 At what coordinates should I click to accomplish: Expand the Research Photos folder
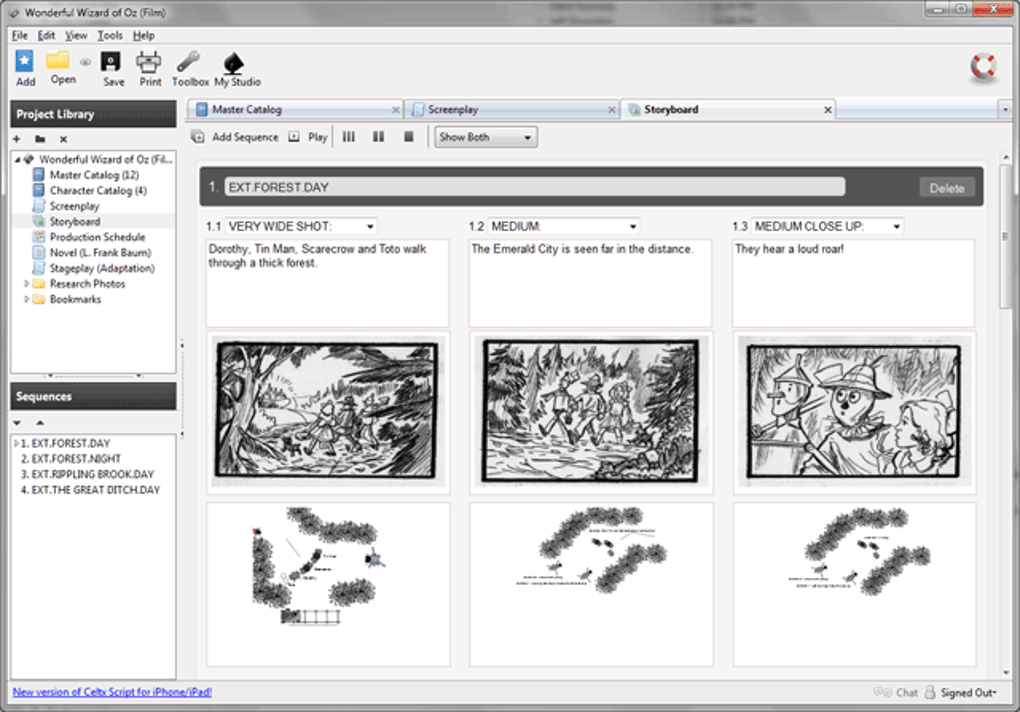pos(26,284)
